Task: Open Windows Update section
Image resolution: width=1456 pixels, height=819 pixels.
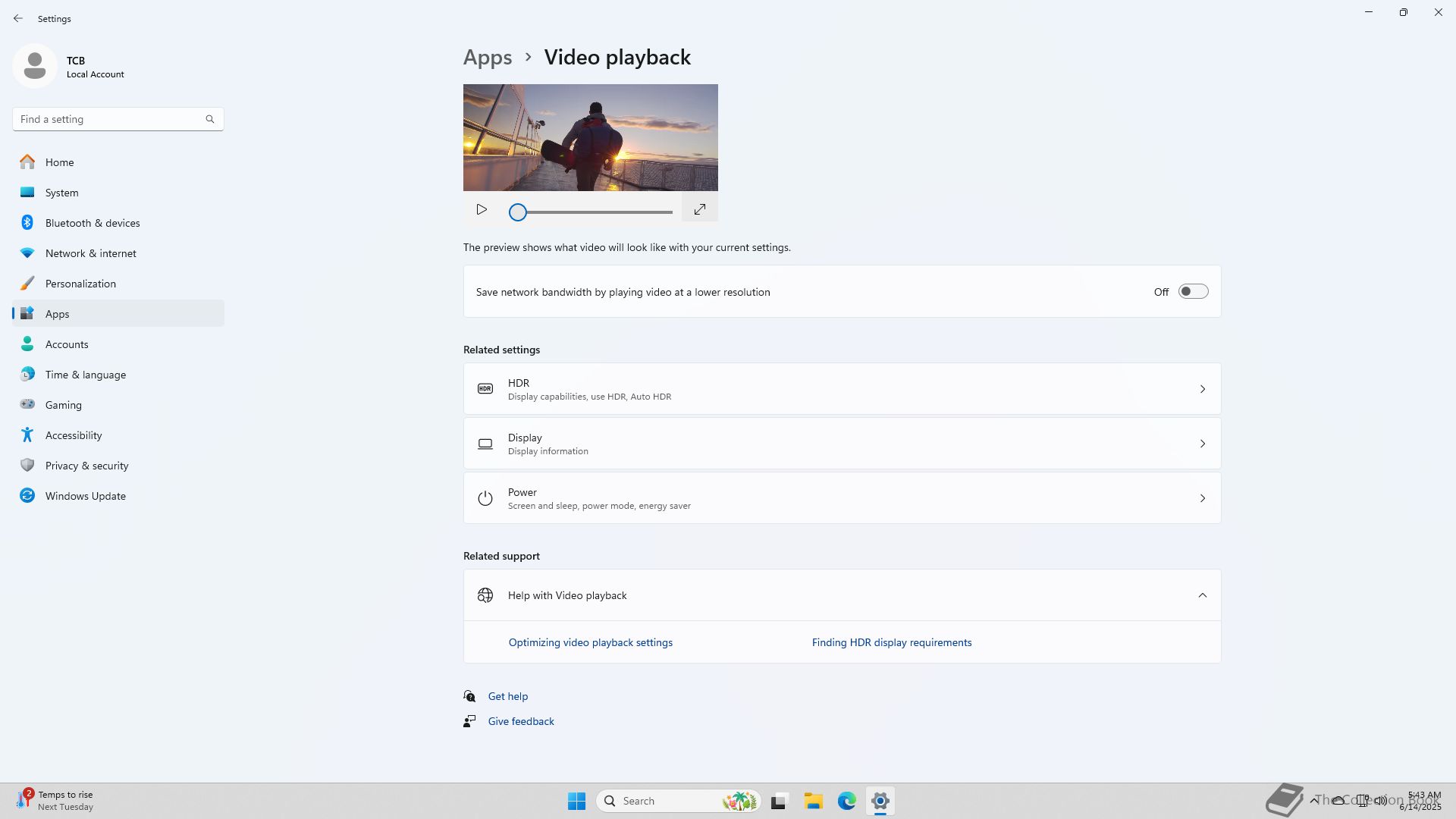Action: click(85, 496)
